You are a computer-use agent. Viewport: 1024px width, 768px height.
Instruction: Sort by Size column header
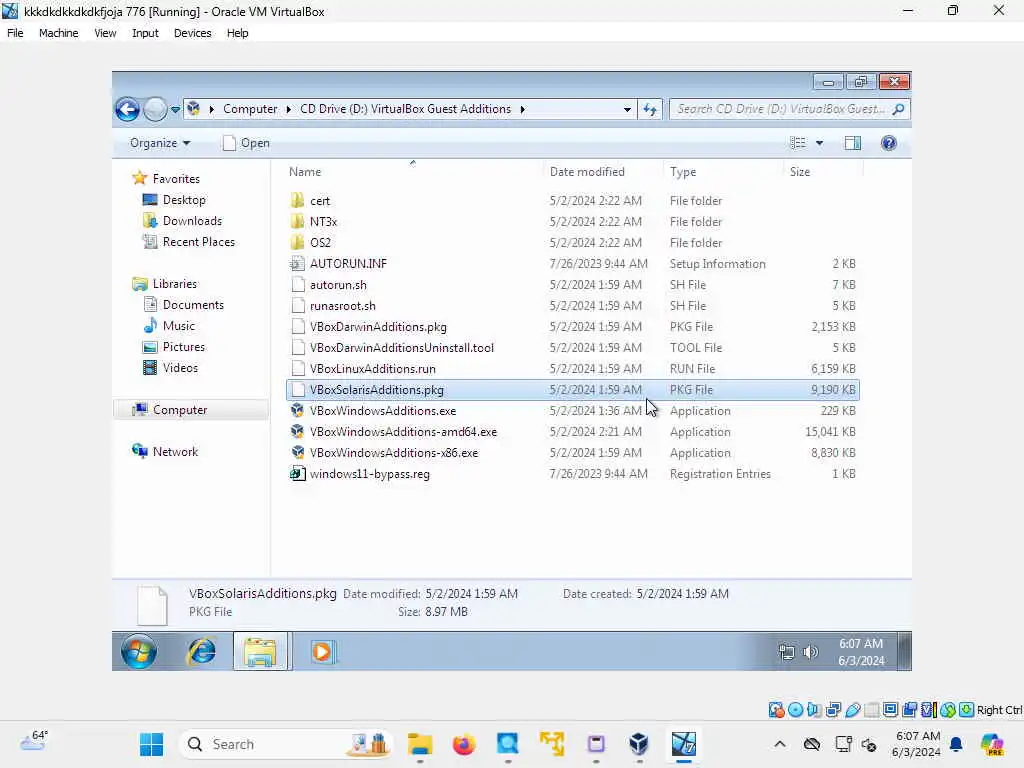tap(799, 172)
